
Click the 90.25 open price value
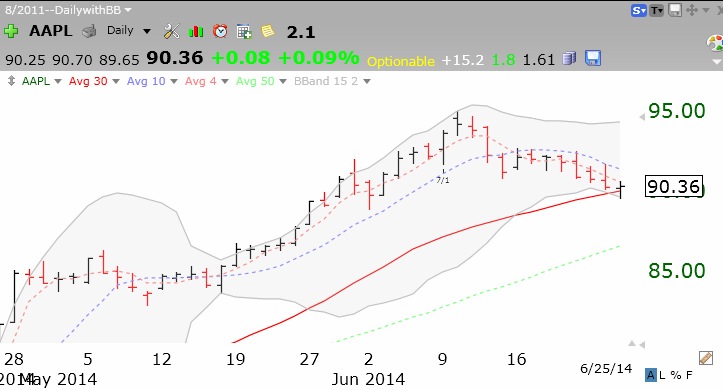coord(26,60)
